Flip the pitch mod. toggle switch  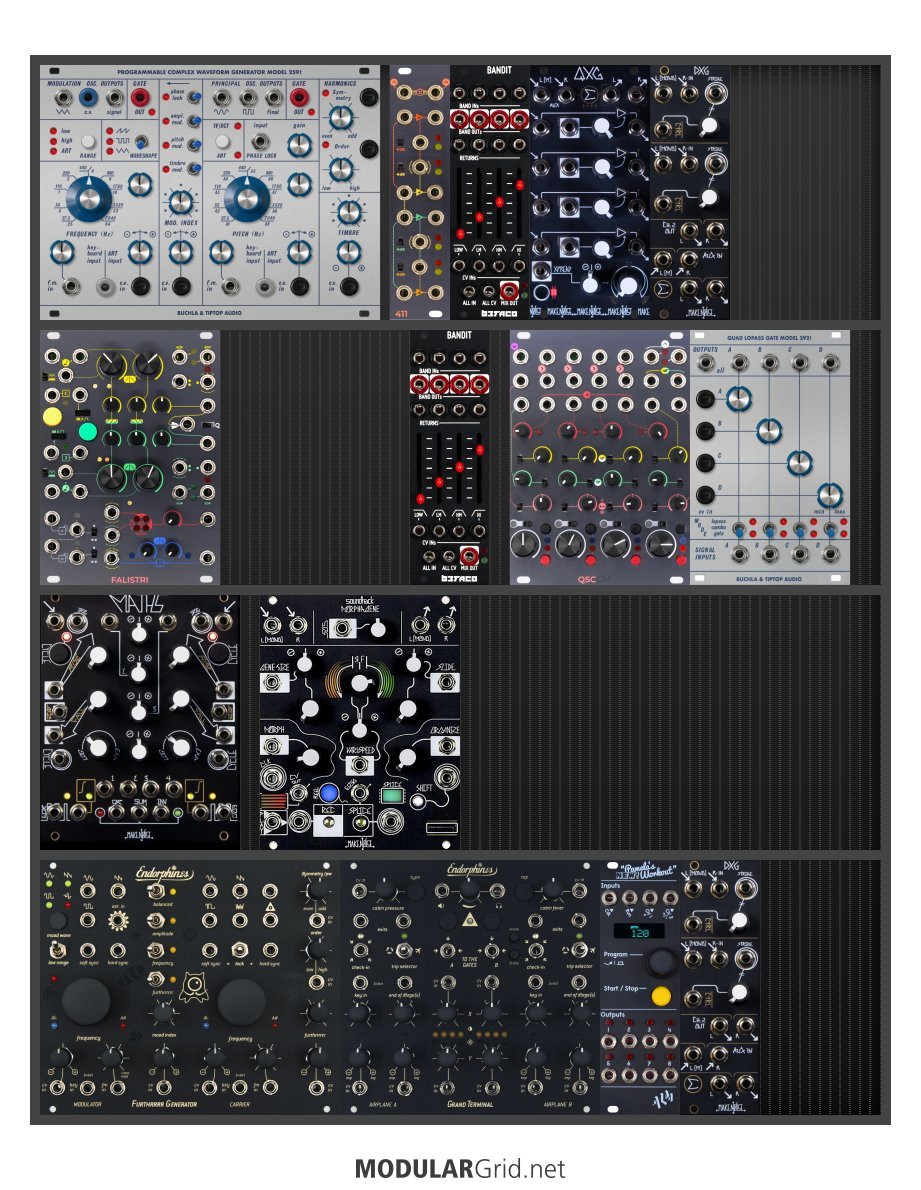coord(193,144)
